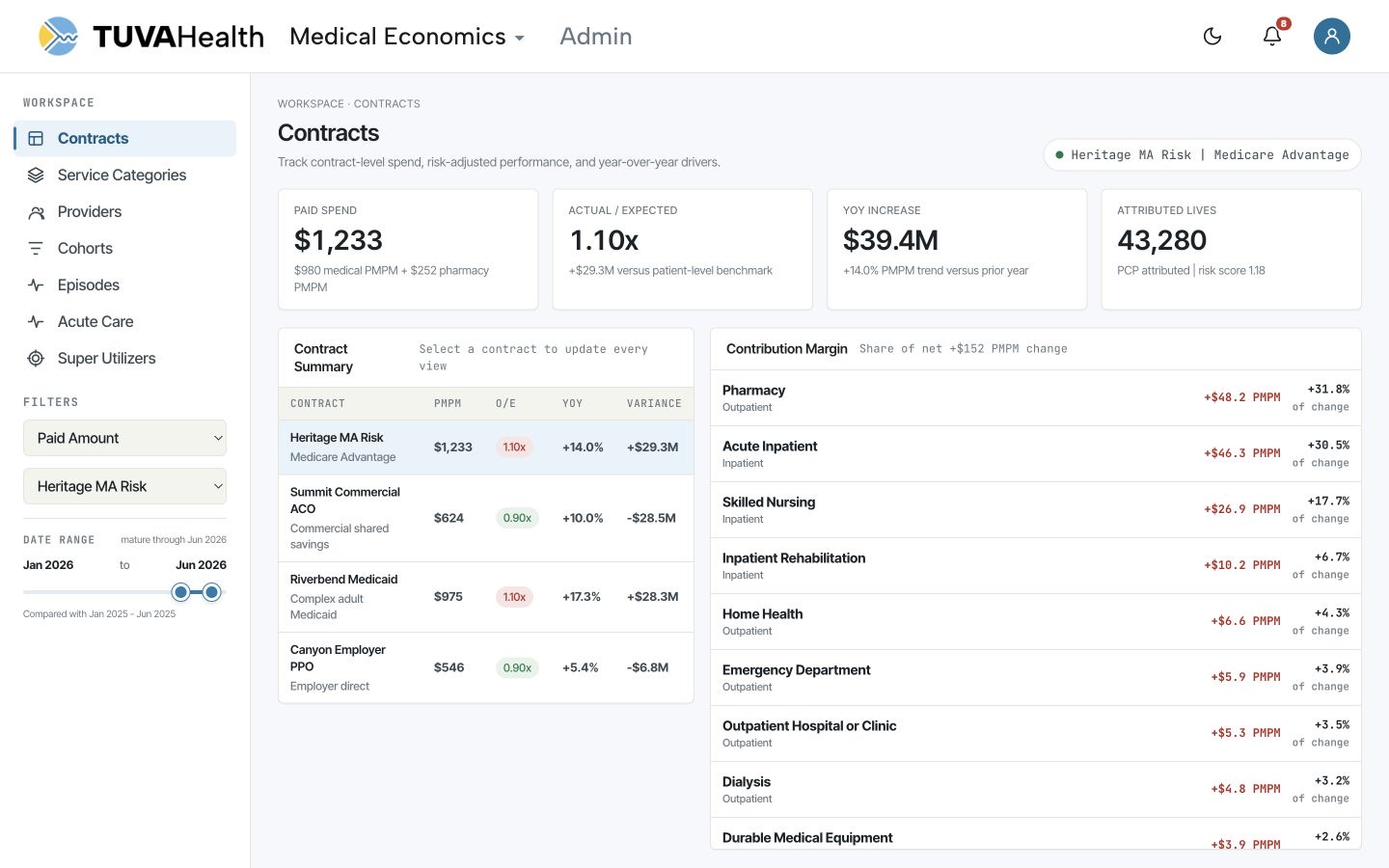
Task: Click the PMPM column header
Action: (x=448, y=403)
